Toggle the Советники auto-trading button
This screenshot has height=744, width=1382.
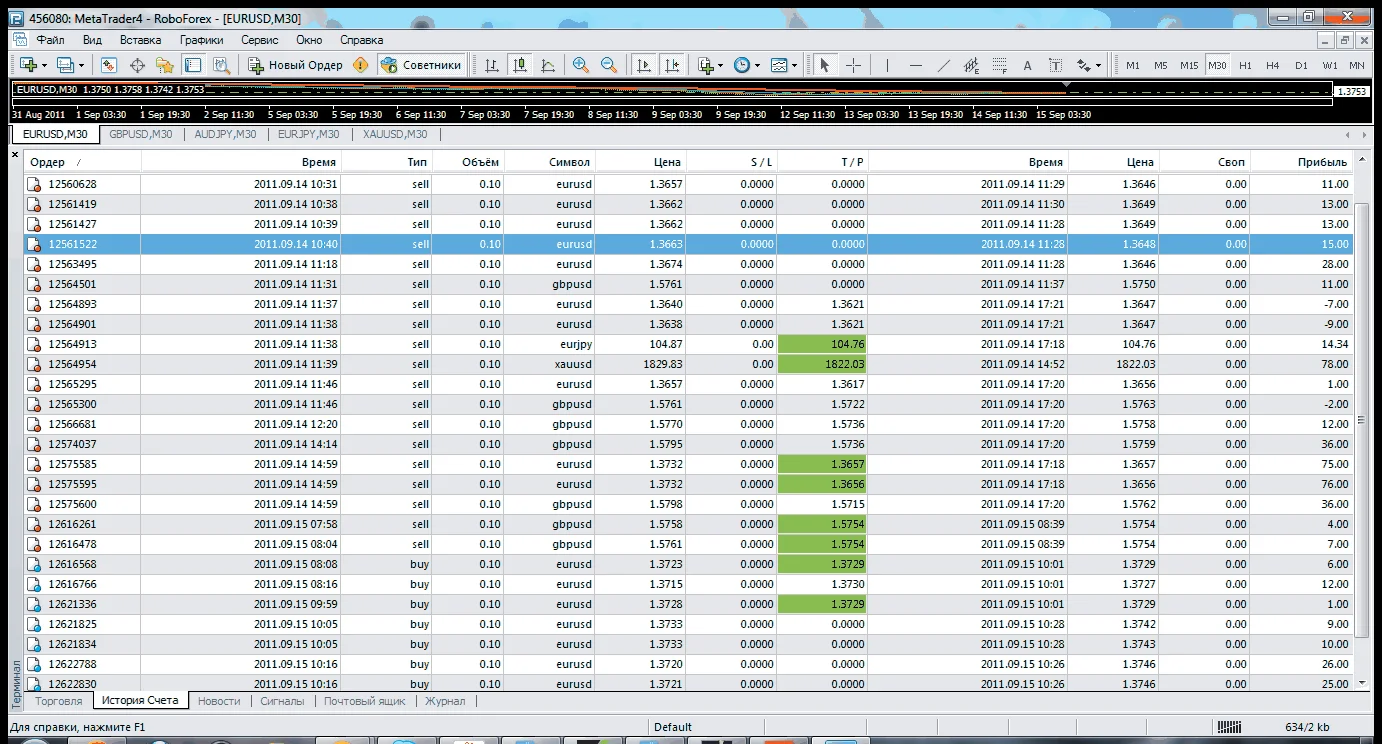(422, 65)
